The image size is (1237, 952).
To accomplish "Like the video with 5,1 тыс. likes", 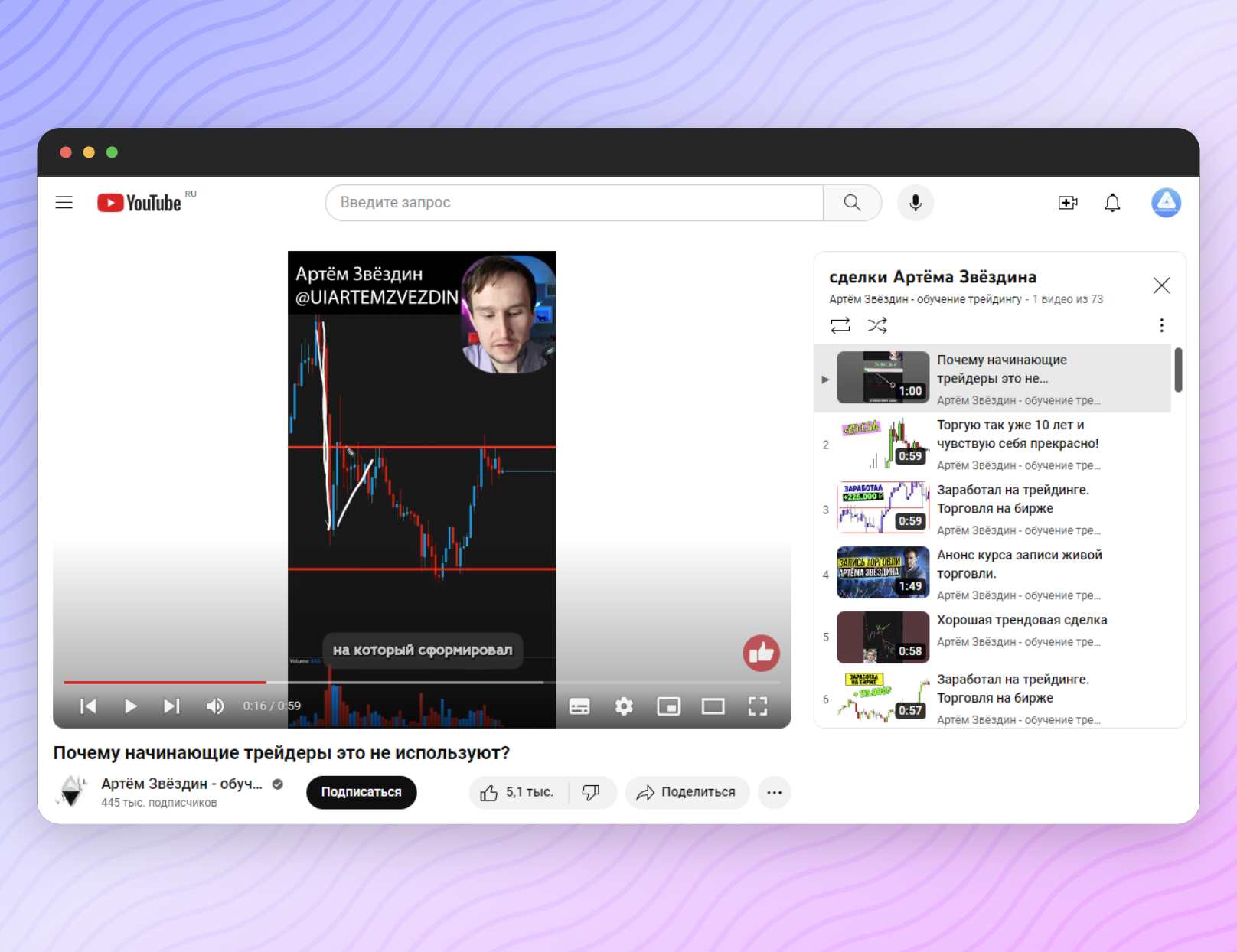I will click(x=518, y=792).
